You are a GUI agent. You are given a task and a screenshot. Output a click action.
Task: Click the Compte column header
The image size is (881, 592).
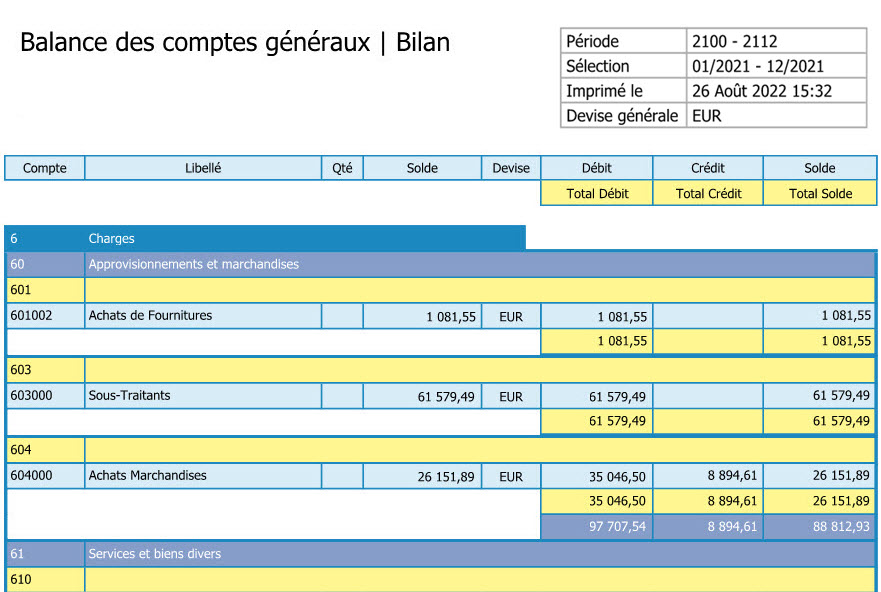click(44, 168)
